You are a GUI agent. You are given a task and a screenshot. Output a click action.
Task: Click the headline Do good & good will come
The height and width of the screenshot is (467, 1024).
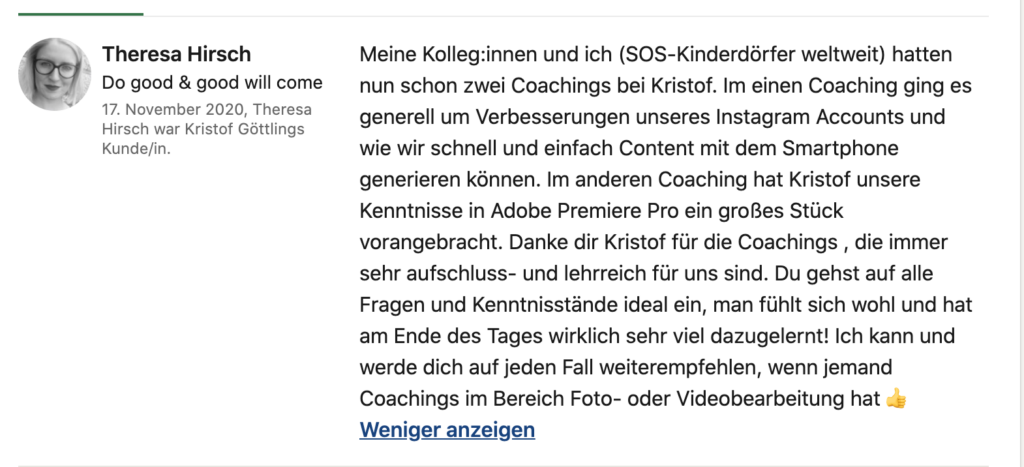point(212,83)
